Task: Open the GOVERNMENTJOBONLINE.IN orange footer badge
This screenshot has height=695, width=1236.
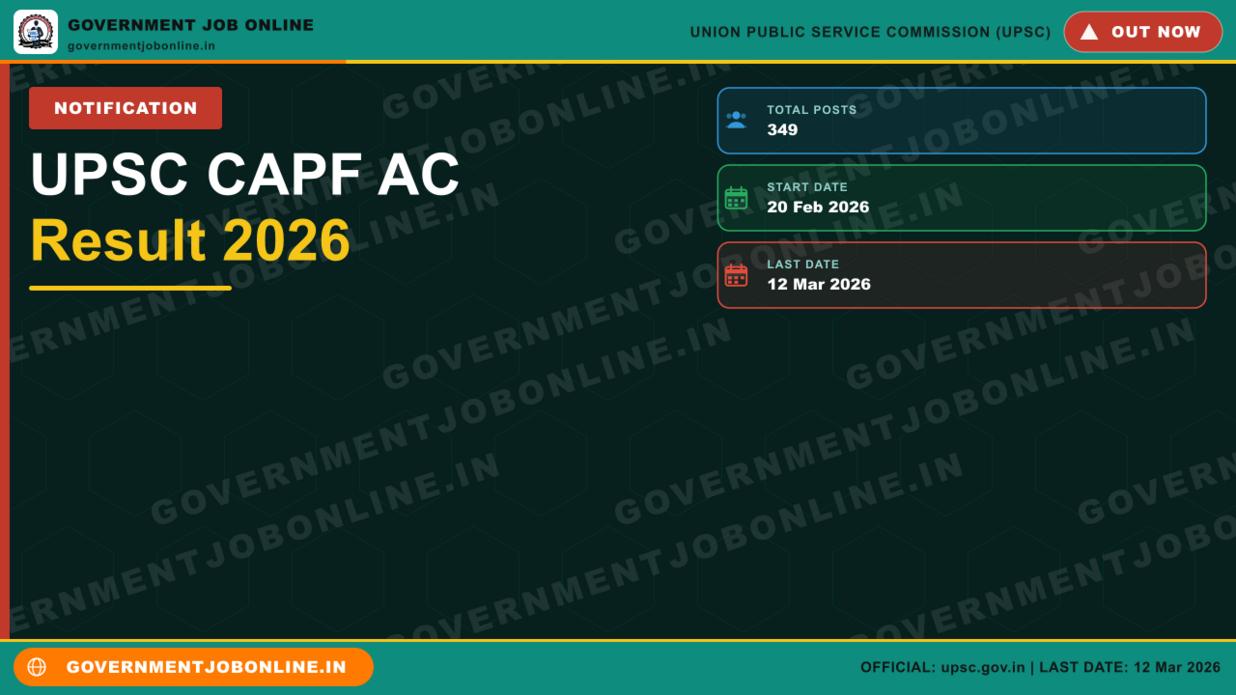Action: pyautogui.click(x=193, y=667)
